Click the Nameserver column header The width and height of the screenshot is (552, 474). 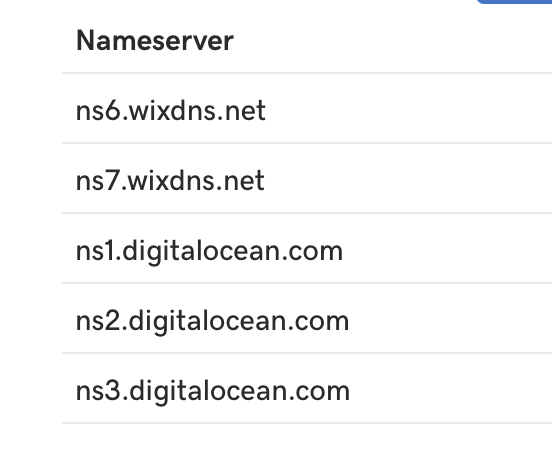(155, 41)
